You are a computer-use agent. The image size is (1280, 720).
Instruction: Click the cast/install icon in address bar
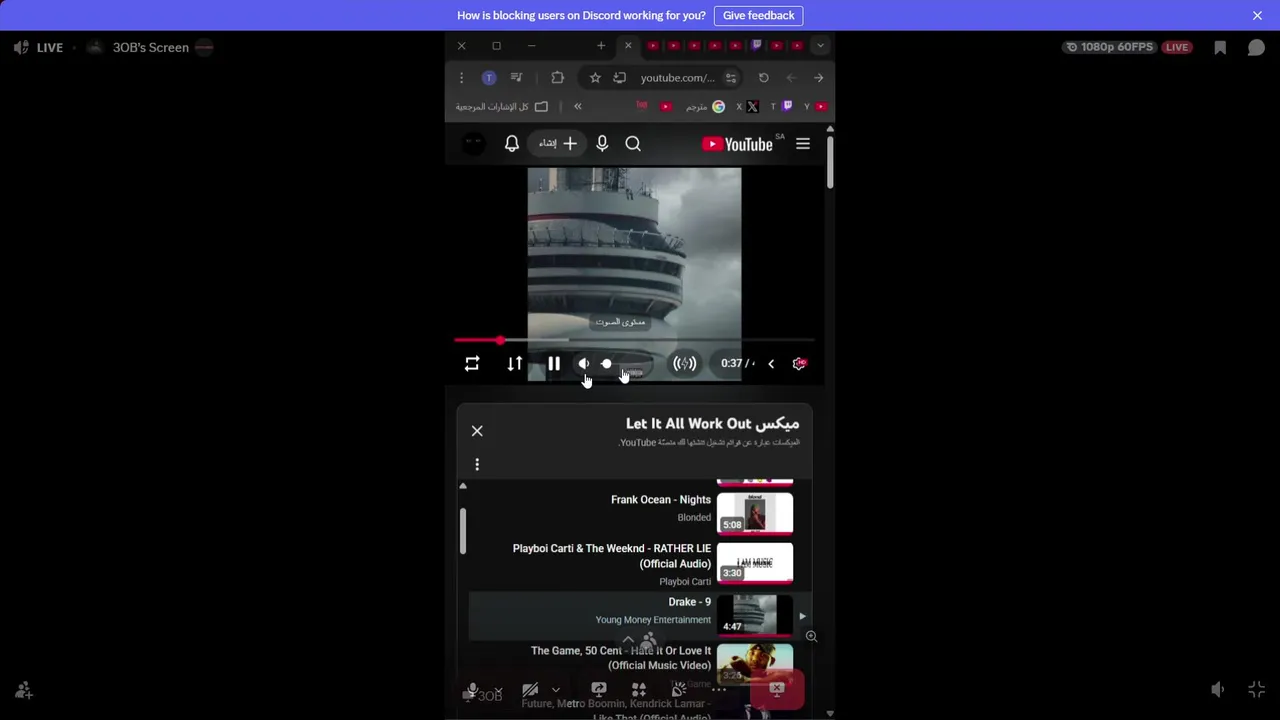619,78
